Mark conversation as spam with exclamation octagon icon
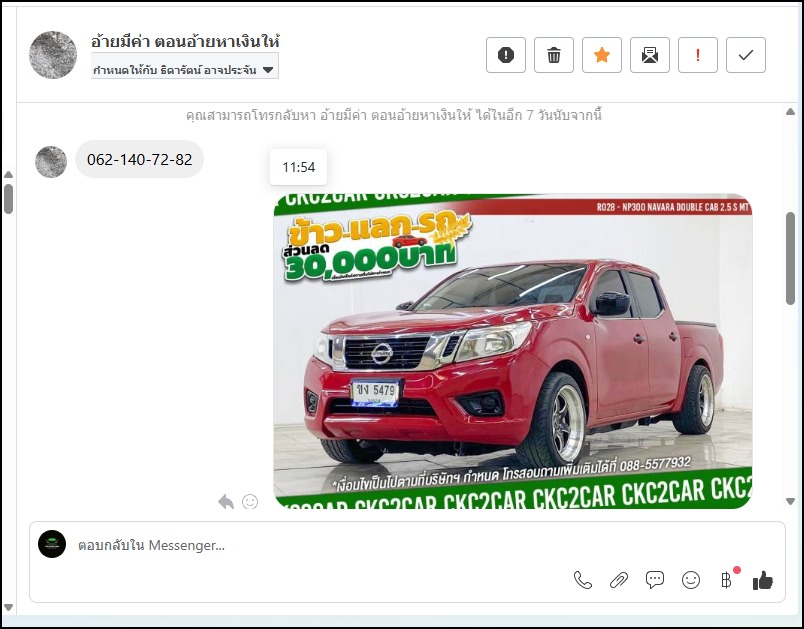The image size is (804, 629). (x=506, y=55)
